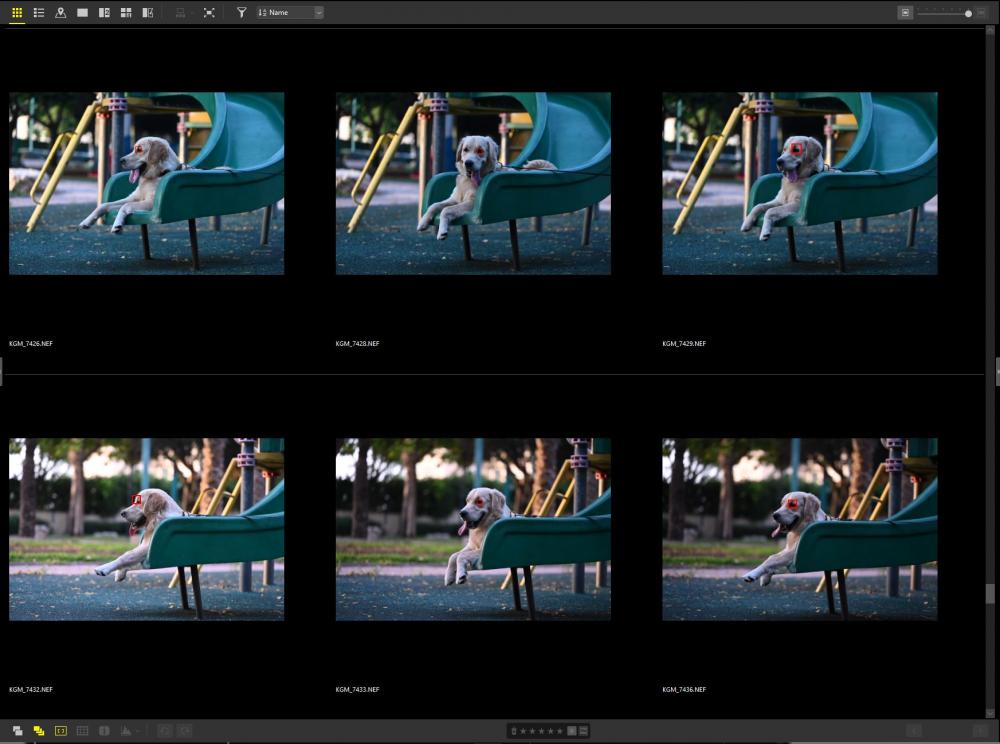The width and height of the screenshot is (1000, 744).
Task: Toggle the grid overlay icon in bottom bar
Action: point(82,731)
